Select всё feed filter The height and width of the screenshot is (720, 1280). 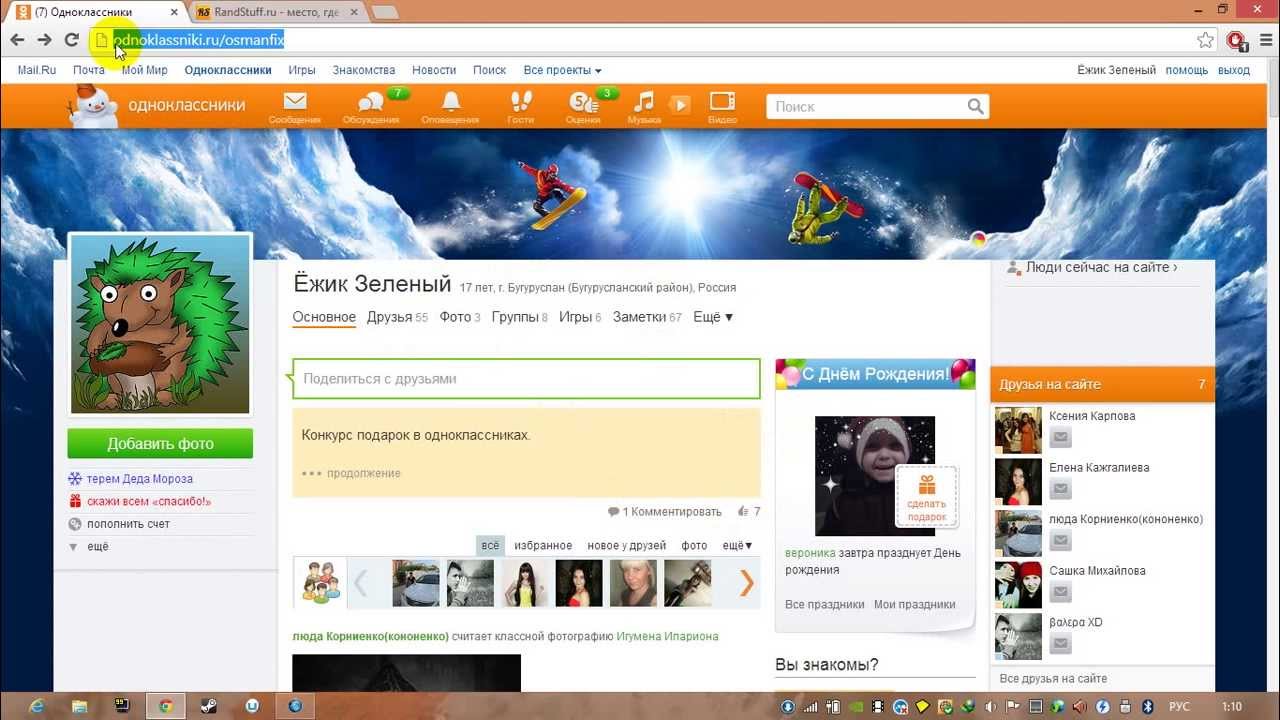click(x=490, y=545)
